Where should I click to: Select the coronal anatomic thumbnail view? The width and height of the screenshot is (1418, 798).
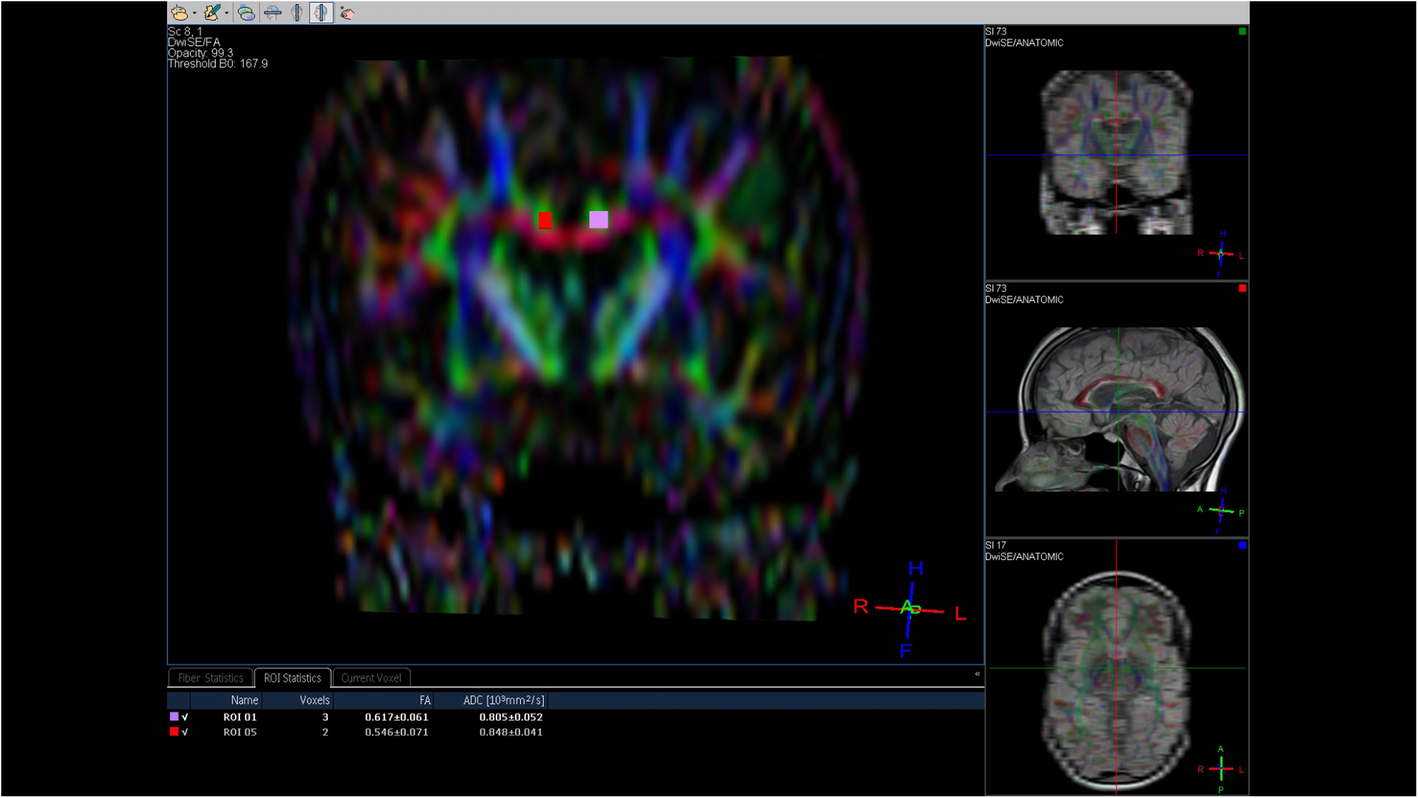(x=1117, y=153)
